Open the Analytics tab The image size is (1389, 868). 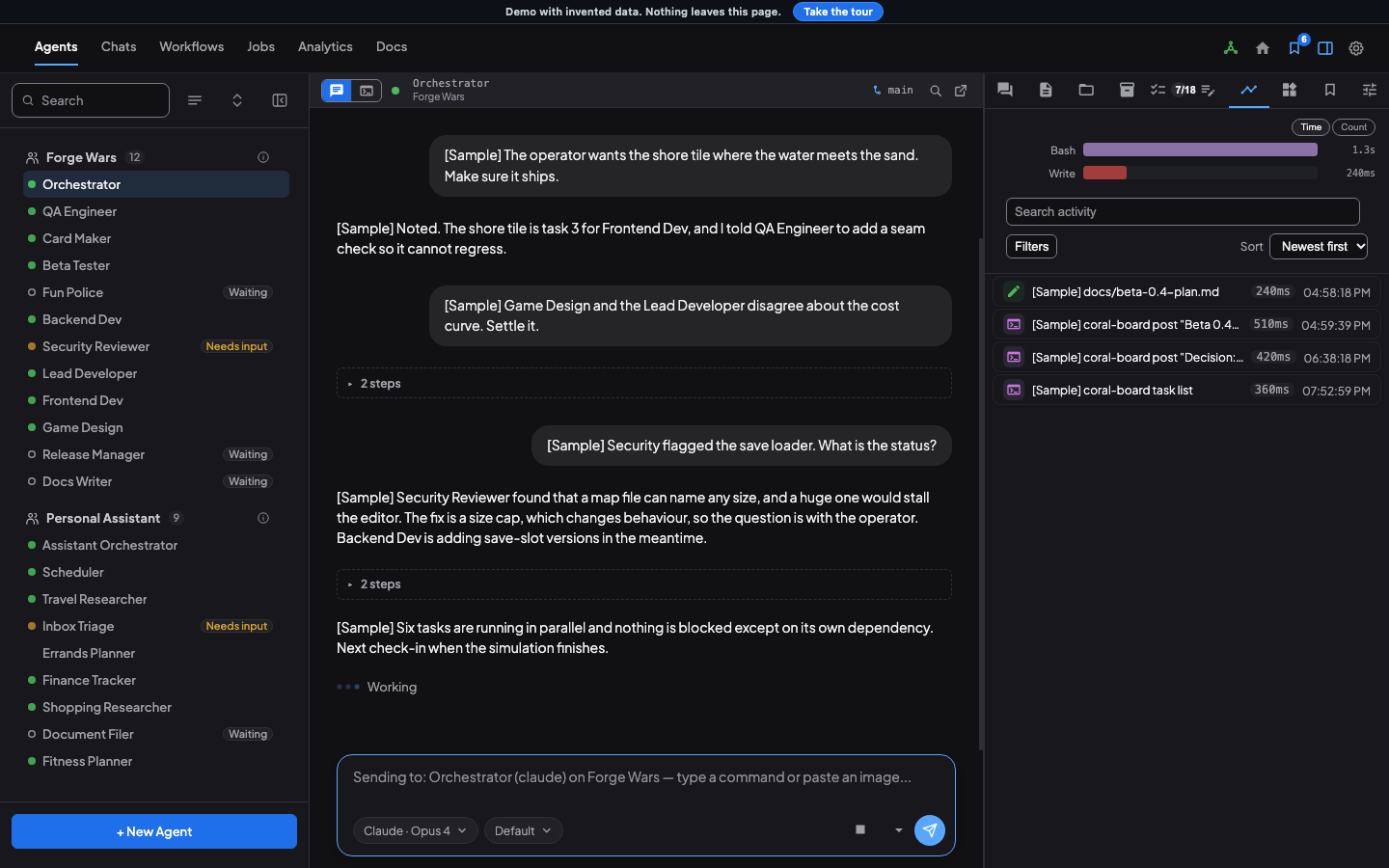pyautogui.click(x=325, y=46)
